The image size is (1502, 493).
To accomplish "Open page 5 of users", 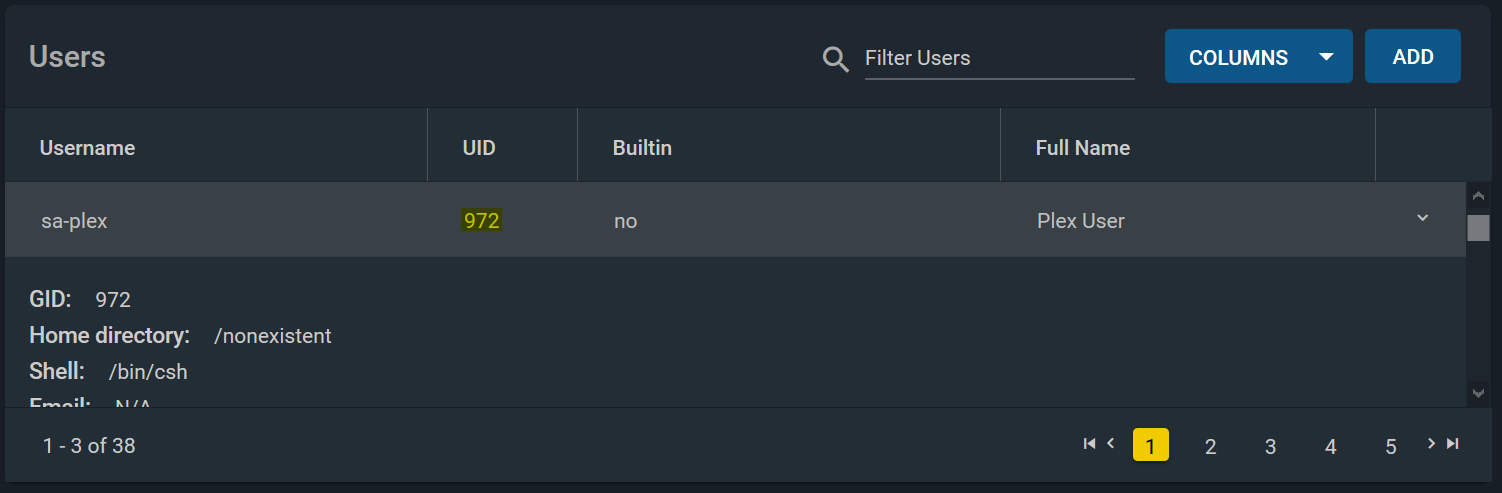I will click(x=1390, y=446).
